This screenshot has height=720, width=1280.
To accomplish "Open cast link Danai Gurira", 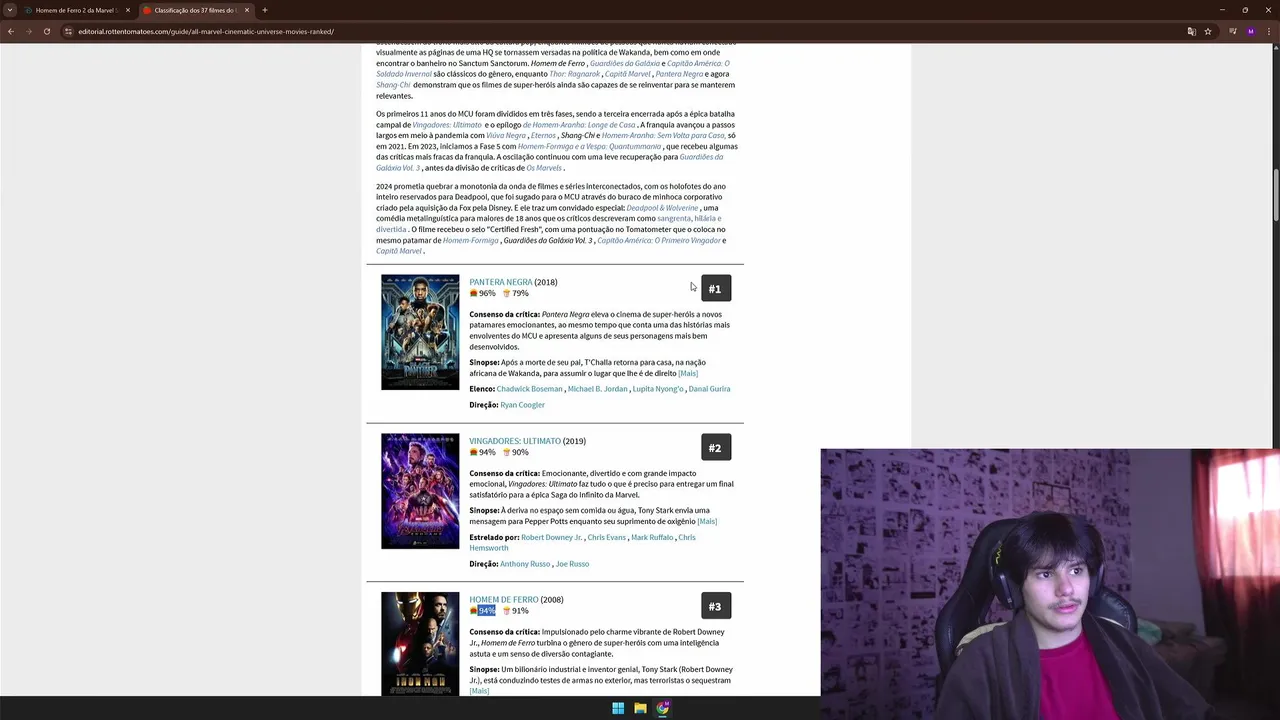I will coord(709,389).
